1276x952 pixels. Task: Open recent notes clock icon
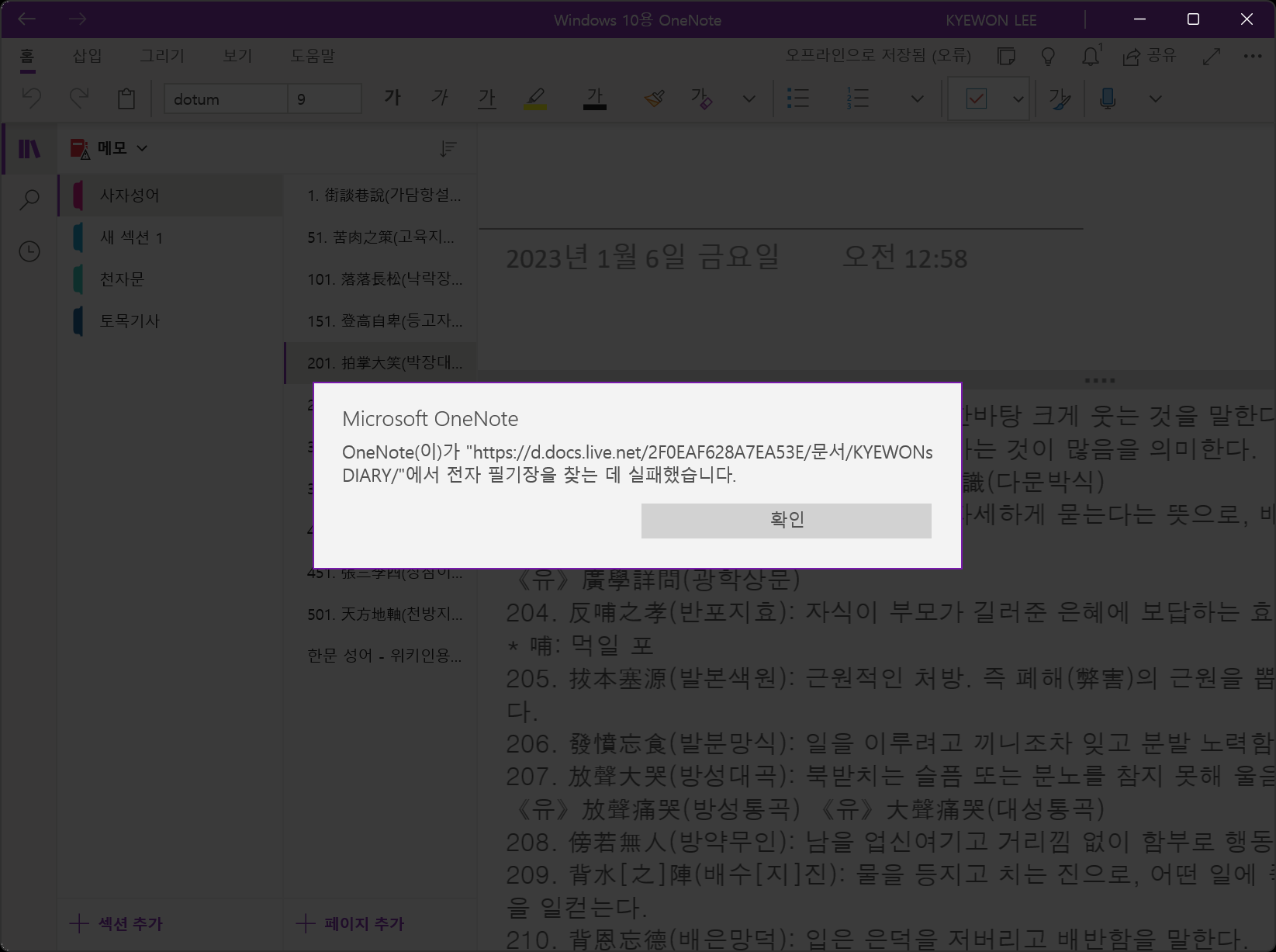[29, 251]
